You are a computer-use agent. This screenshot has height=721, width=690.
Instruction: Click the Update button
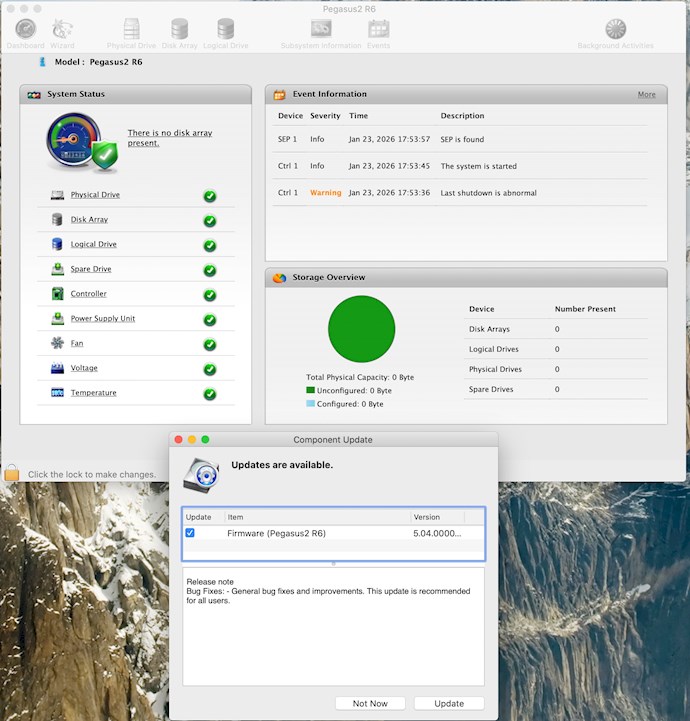pos(449,703)
